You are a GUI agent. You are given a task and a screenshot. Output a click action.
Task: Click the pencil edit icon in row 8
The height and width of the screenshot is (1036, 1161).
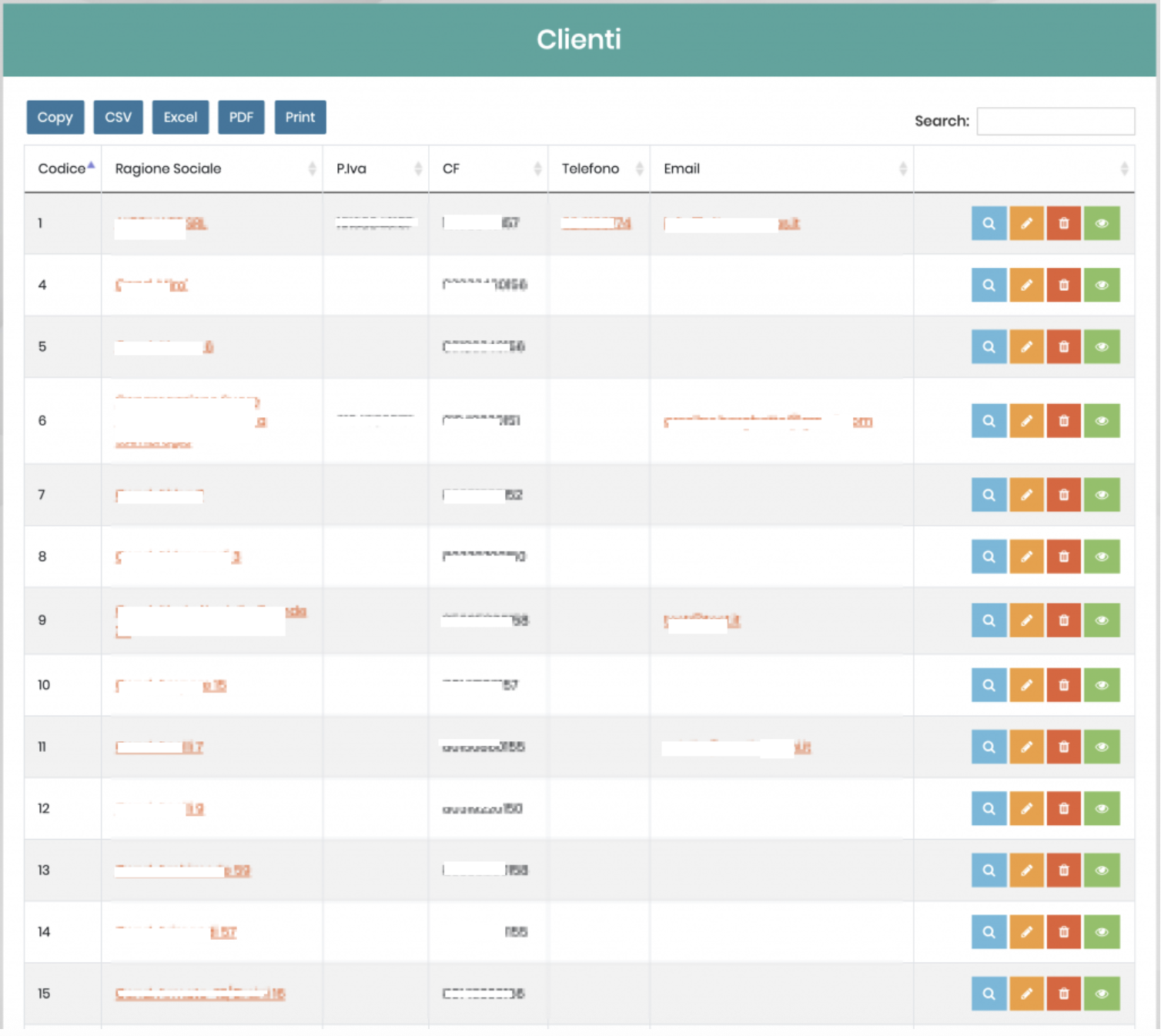[1026, 556]
